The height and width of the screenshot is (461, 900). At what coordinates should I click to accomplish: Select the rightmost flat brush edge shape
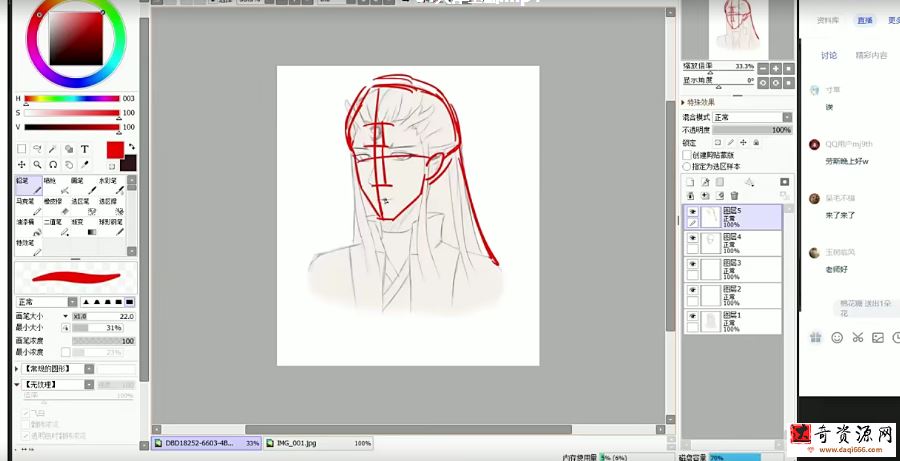click(130, 302)
